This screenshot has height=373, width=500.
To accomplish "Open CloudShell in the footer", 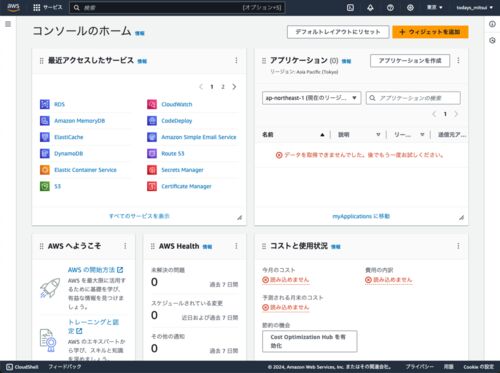I will pos(22,367).
